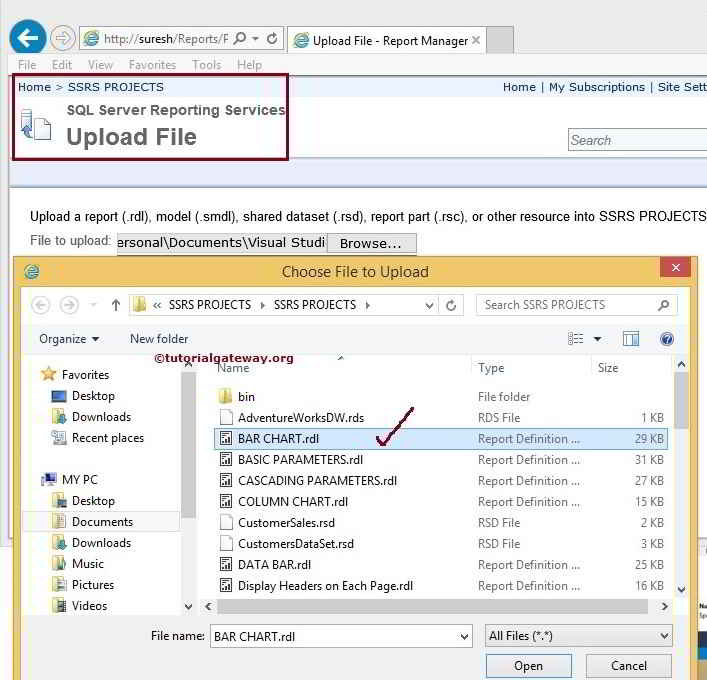Screen dimensions: 707x680
Task: Open the File menu
Action: click(27, 65)
